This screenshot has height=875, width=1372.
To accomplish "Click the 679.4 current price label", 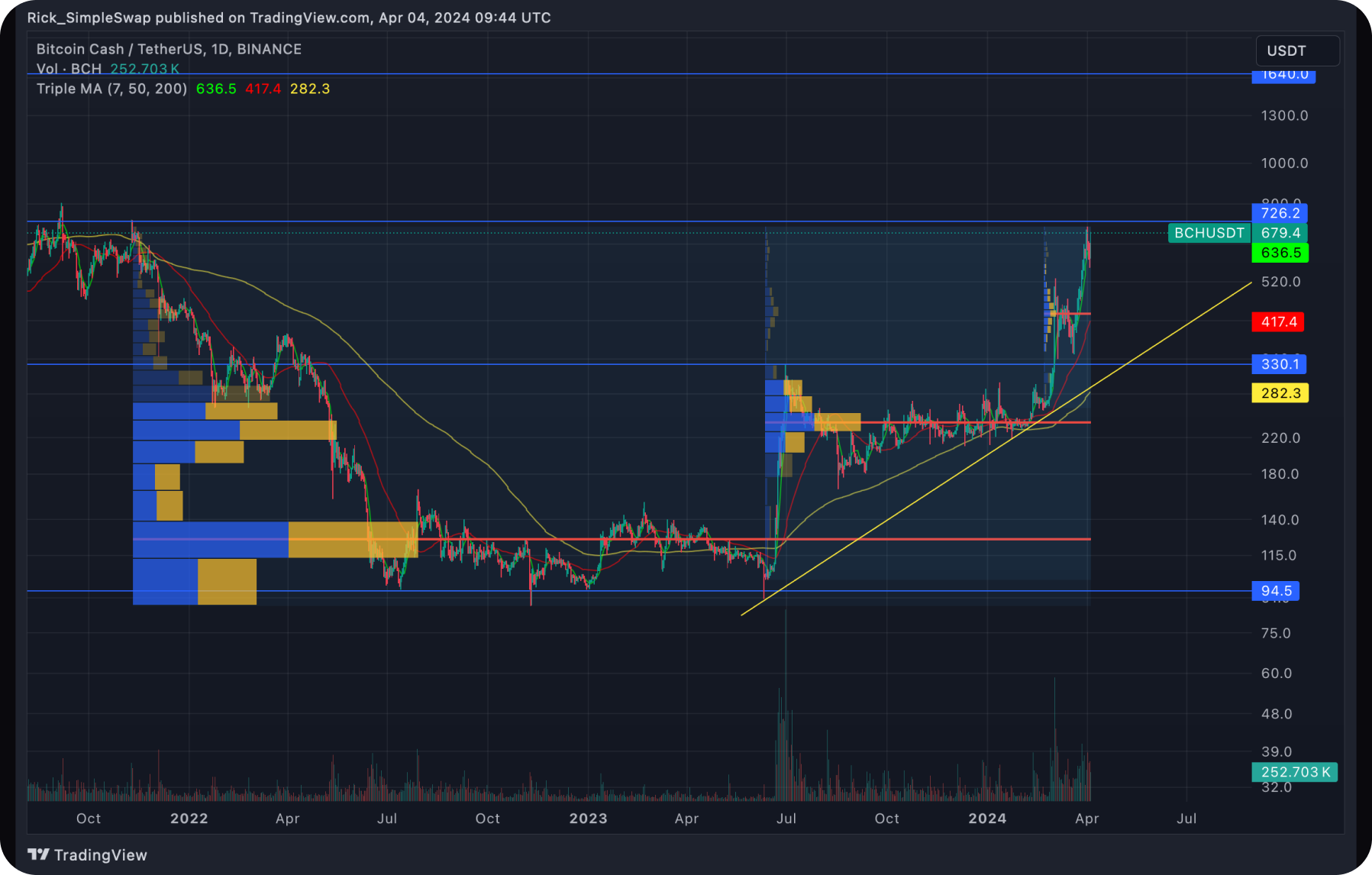I will pos(1280,233).
